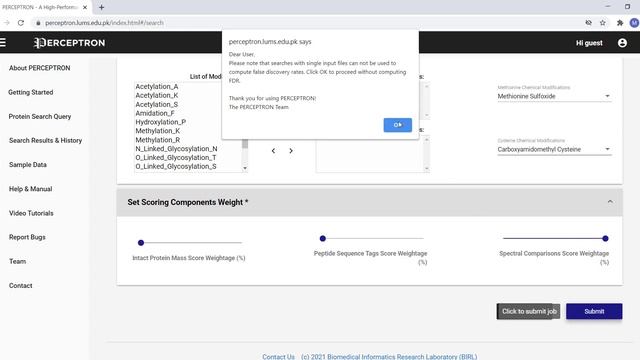Viewport: 640px width, 360px height.
Task: Move modification left with the back arrow
Action: pyautogui.click(x=273, y=151)
